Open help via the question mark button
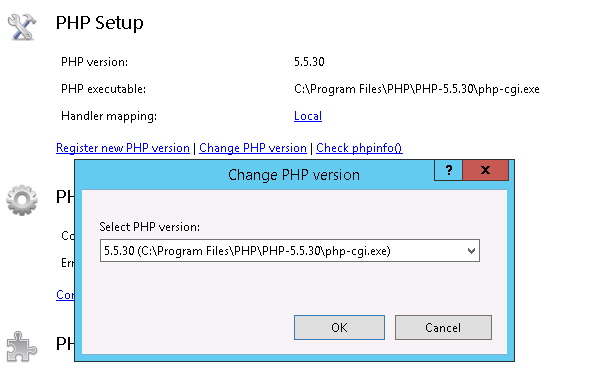Image resolution: width=591 pixels, height=374 pixels. (449, 170)
